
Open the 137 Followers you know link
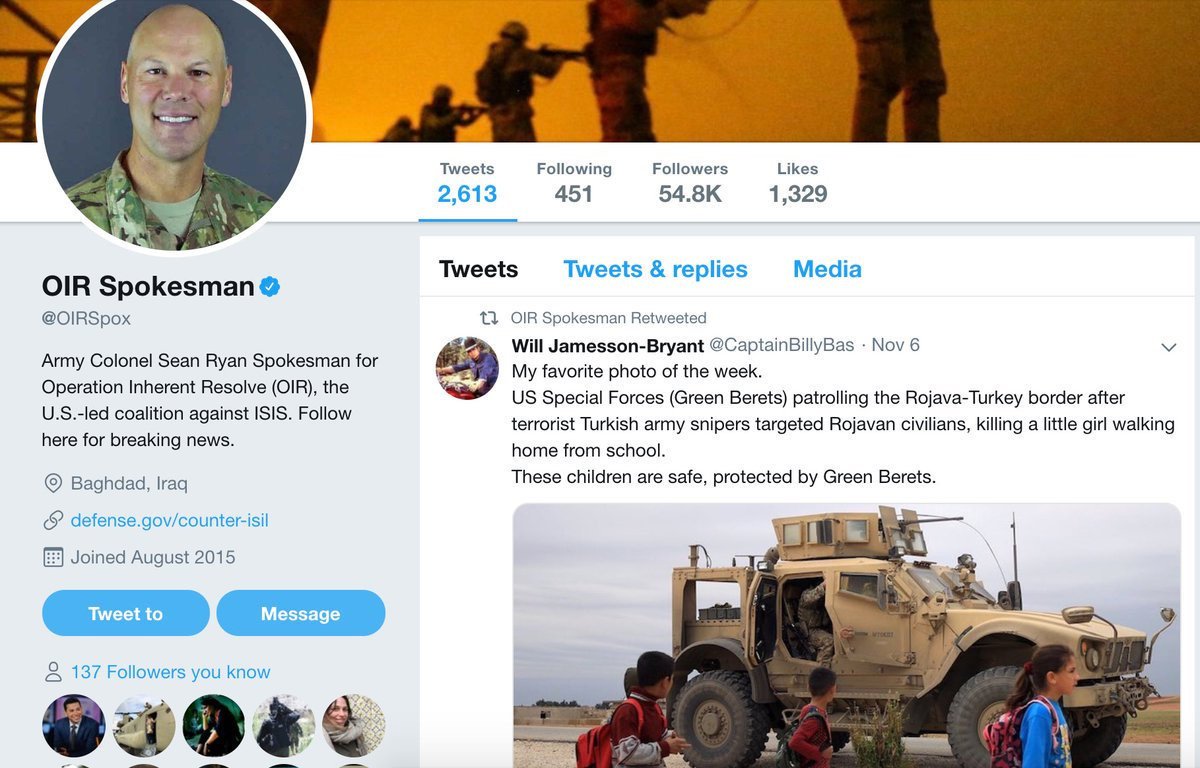coord(170,672)
